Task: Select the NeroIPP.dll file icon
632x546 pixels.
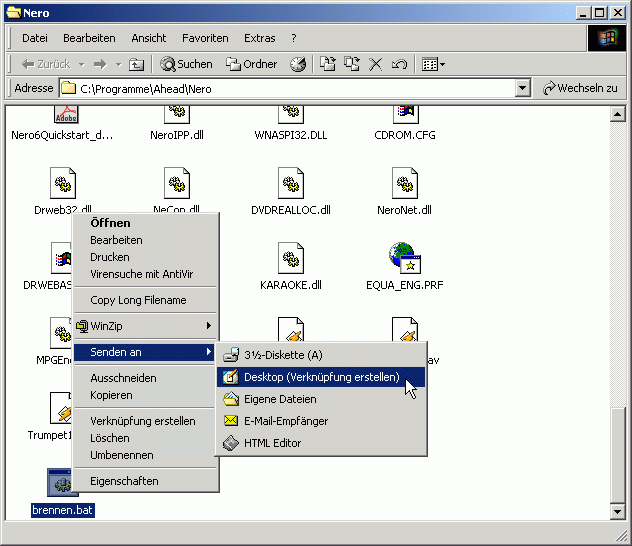Action: 177,114
